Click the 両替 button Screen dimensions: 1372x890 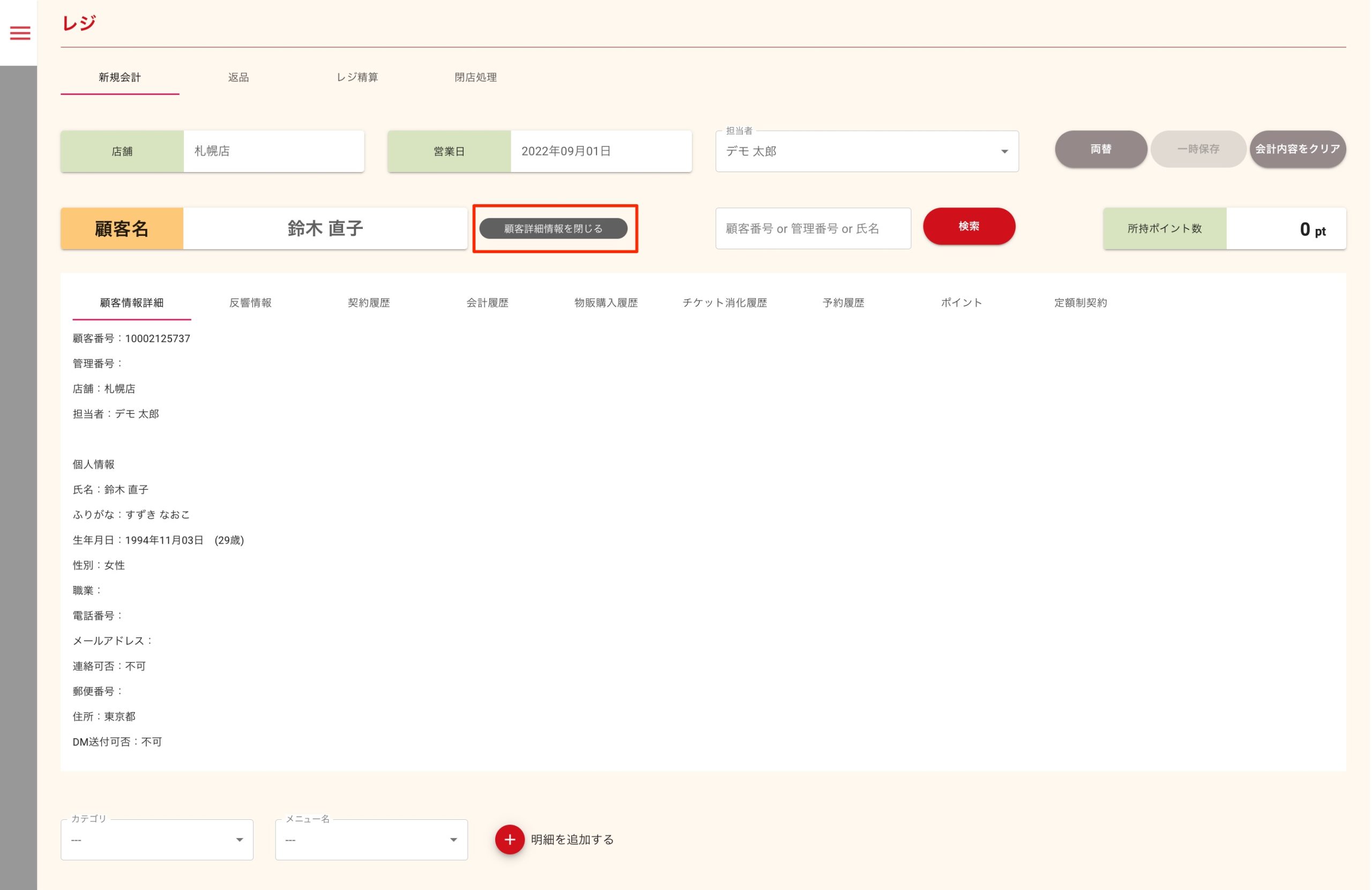point(1100,150)
